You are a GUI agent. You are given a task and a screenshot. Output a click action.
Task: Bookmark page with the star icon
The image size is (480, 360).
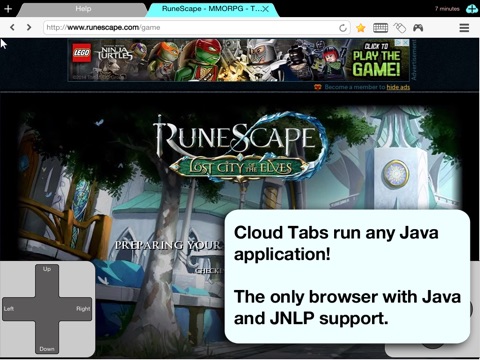(361, 28)
